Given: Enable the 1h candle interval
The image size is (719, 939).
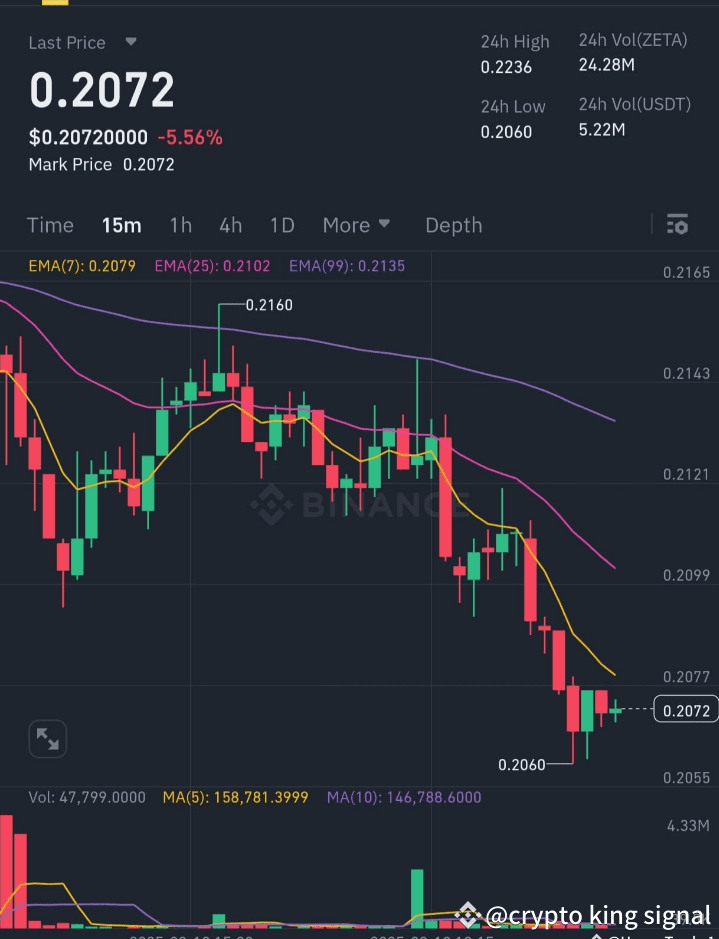Looking at the screenshot, I should pyautogui.click(x=180, y=225).
